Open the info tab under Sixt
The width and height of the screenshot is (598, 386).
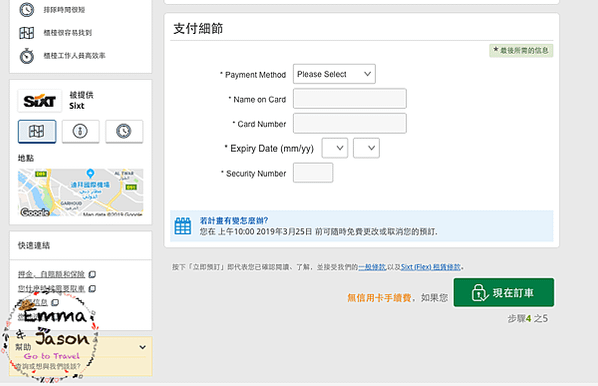pos(80,132)
